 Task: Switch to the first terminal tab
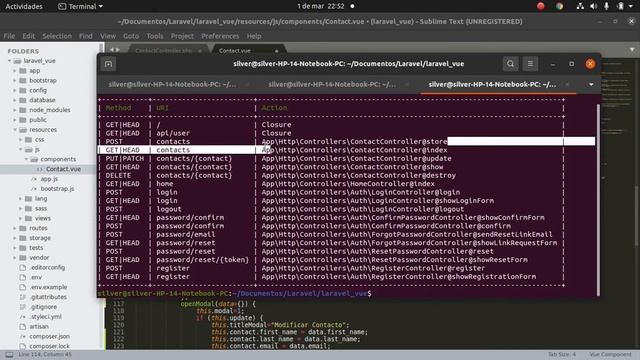(x=172, y=84)
